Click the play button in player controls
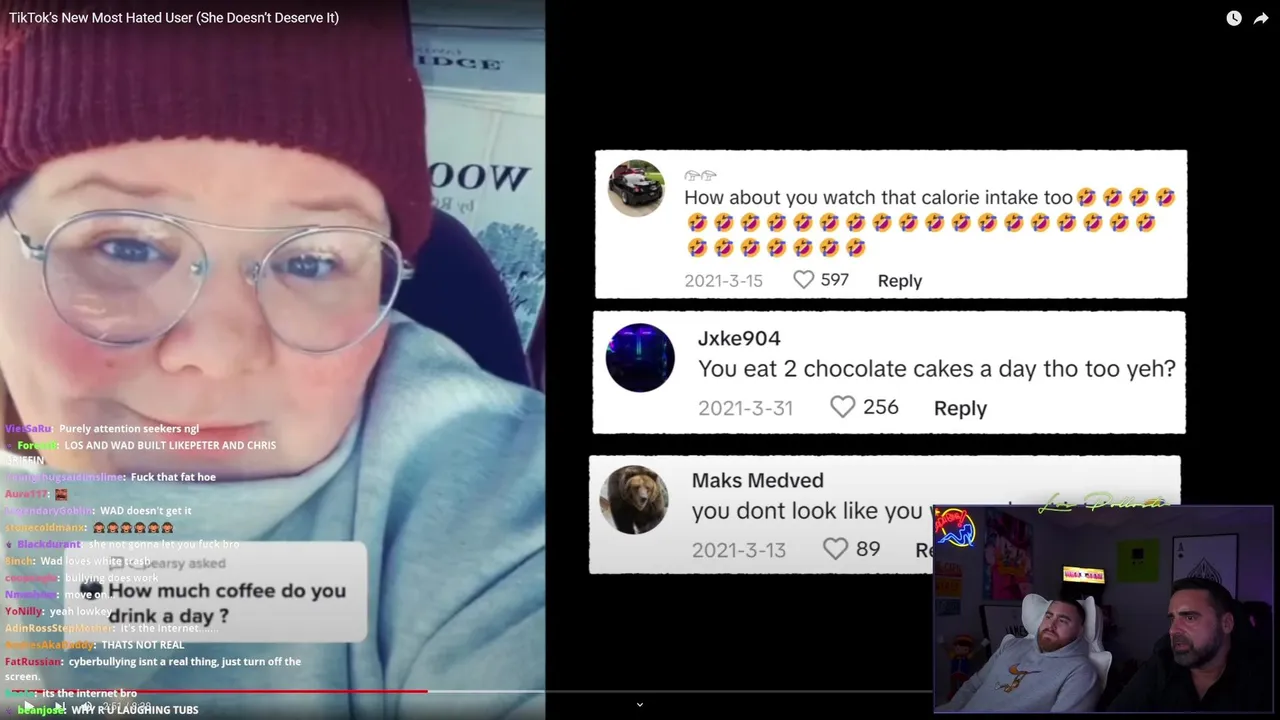Screen dimensions: 1280x720 click(28, 706)
